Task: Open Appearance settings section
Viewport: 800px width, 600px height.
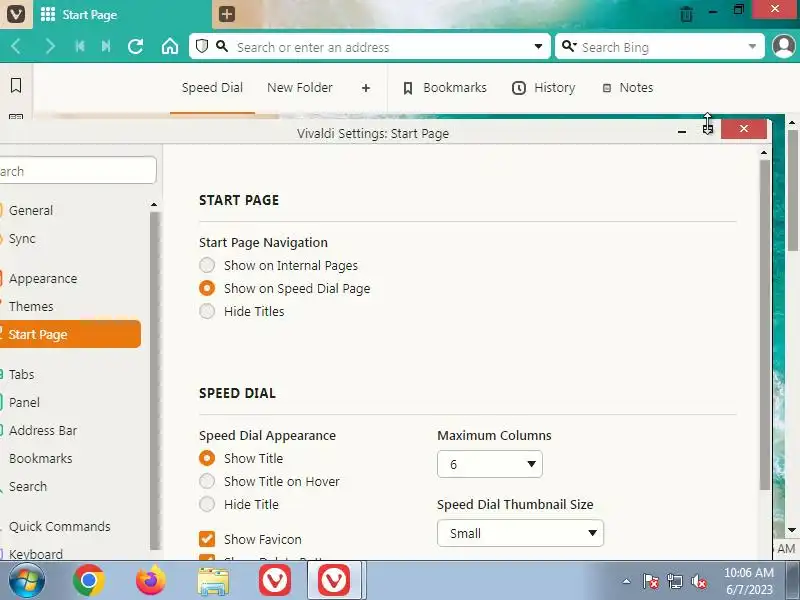Action: (x=43, y=279)
